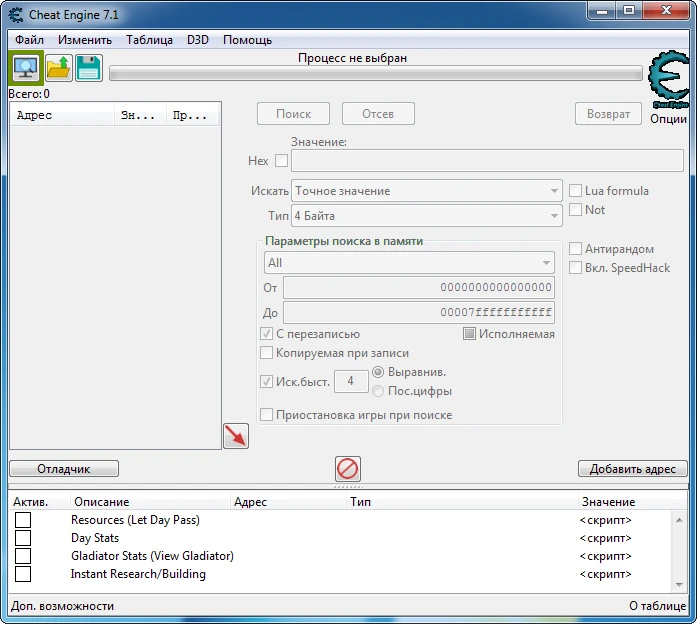The height and width of the screenshot is (624, 697).
Task: Activate the Day Stats script checkbox
Action: tap(23, 538)
